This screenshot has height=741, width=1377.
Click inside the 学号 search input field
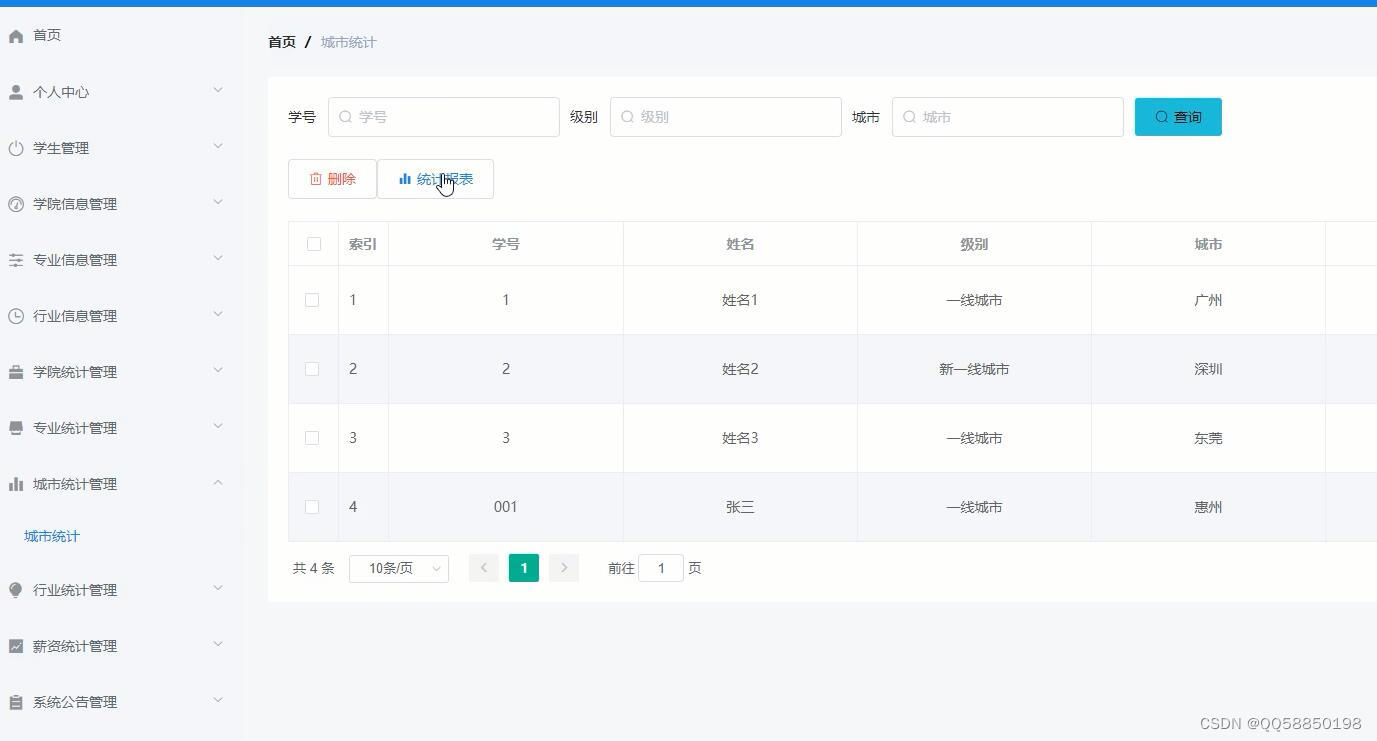(443, 116)
